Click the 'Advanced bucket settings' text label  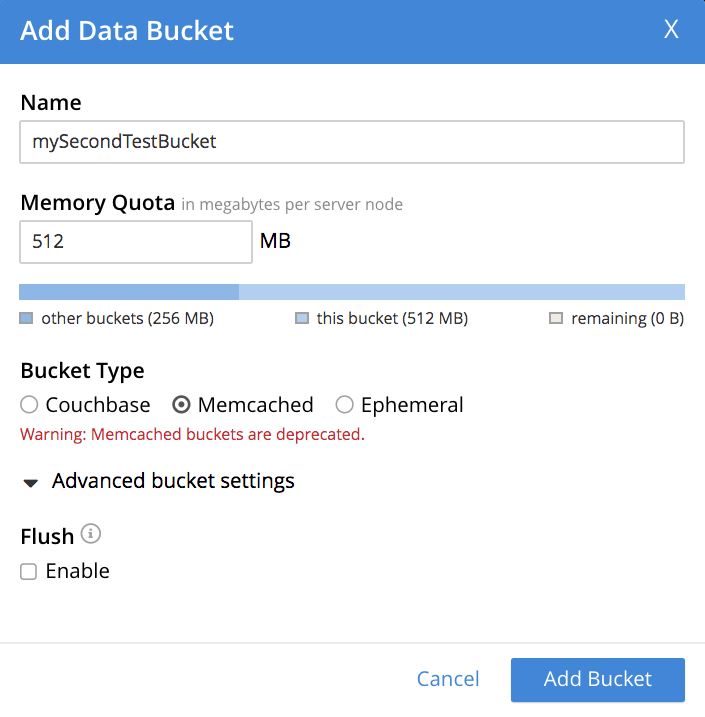point(173,481)
